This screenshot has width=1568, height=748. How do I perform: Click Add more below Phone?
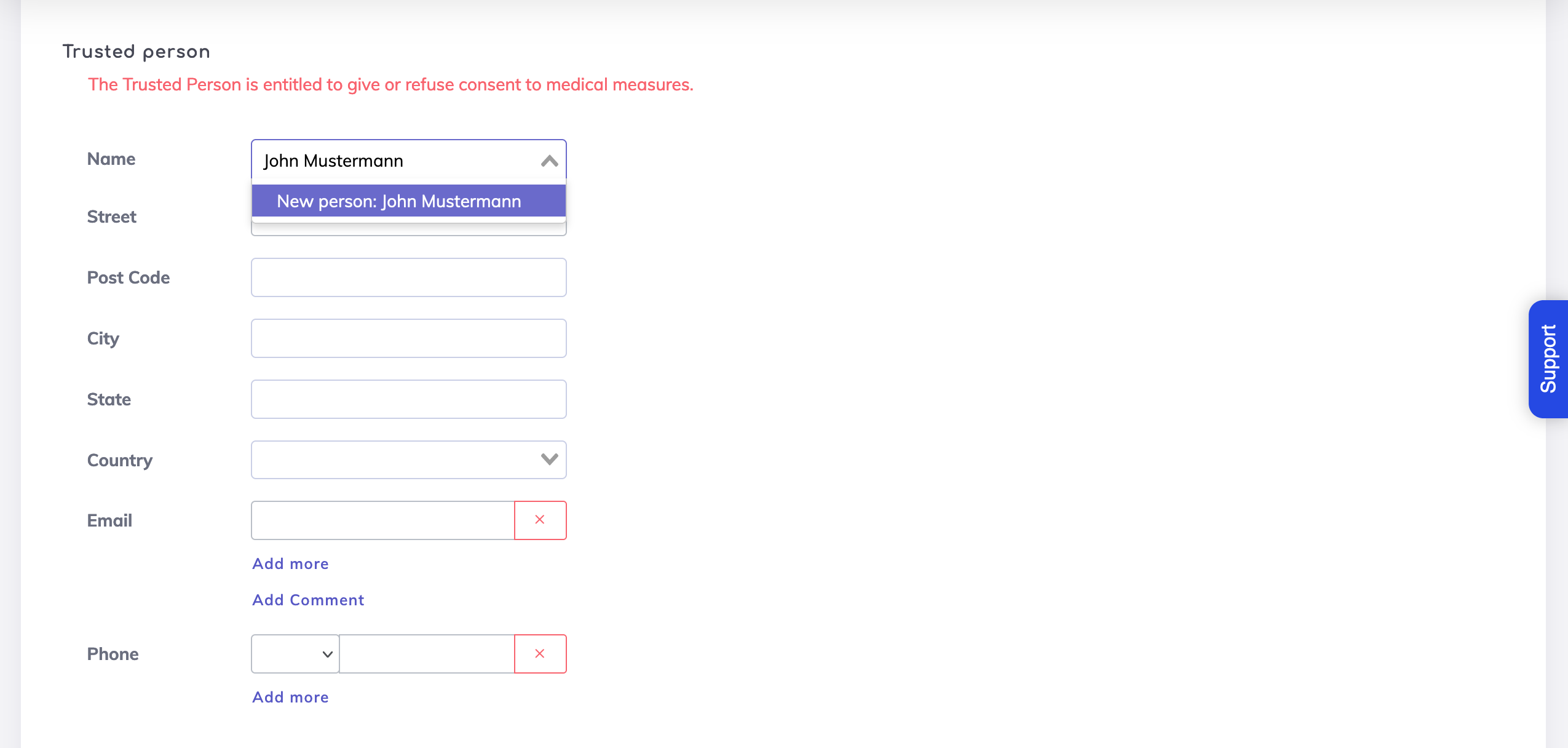[x=290, y=697]
